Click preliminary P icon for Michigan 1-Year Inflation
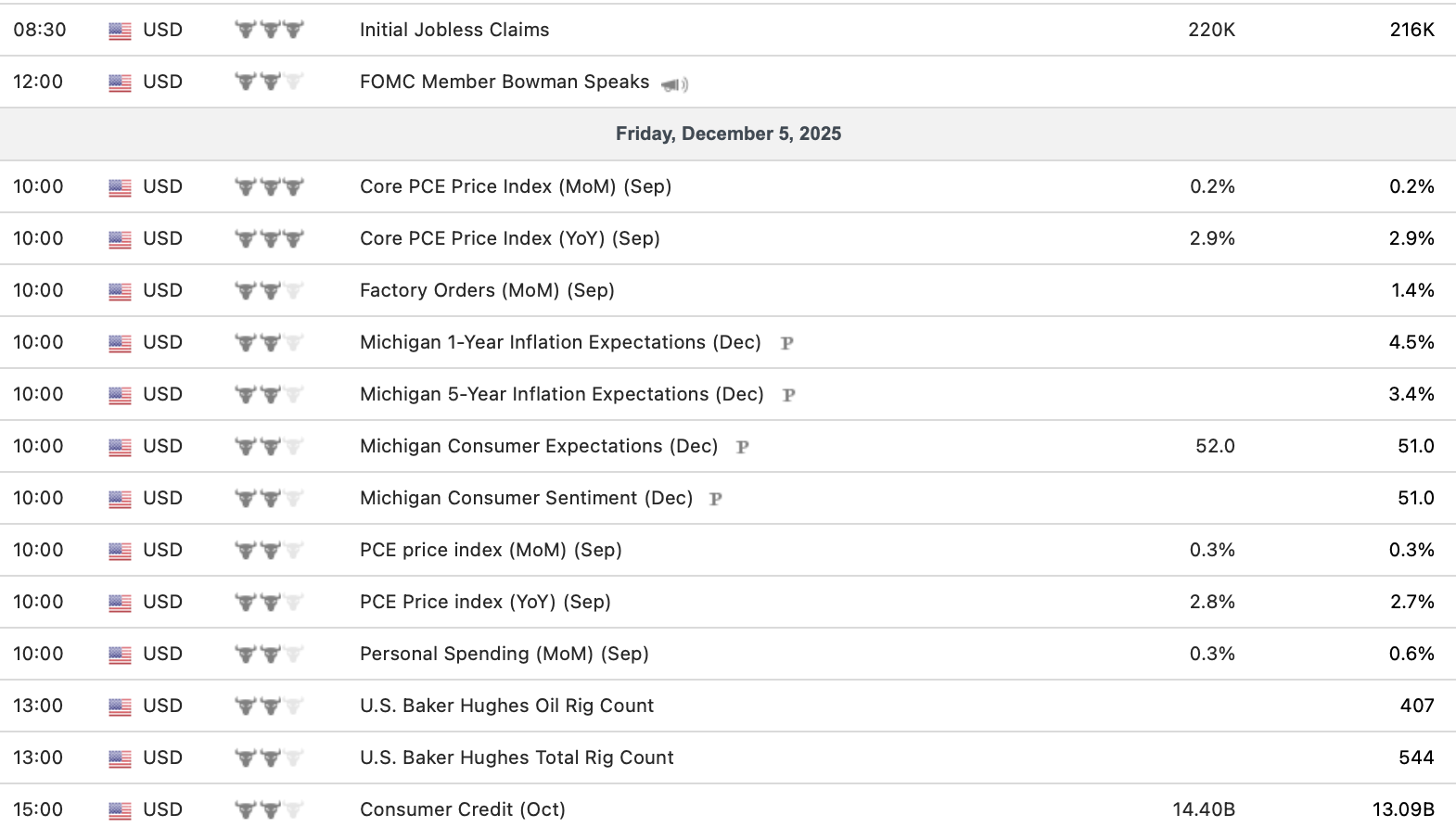Image resolution: width=1456 pixels, height=840 pixels. pos(786,343)
